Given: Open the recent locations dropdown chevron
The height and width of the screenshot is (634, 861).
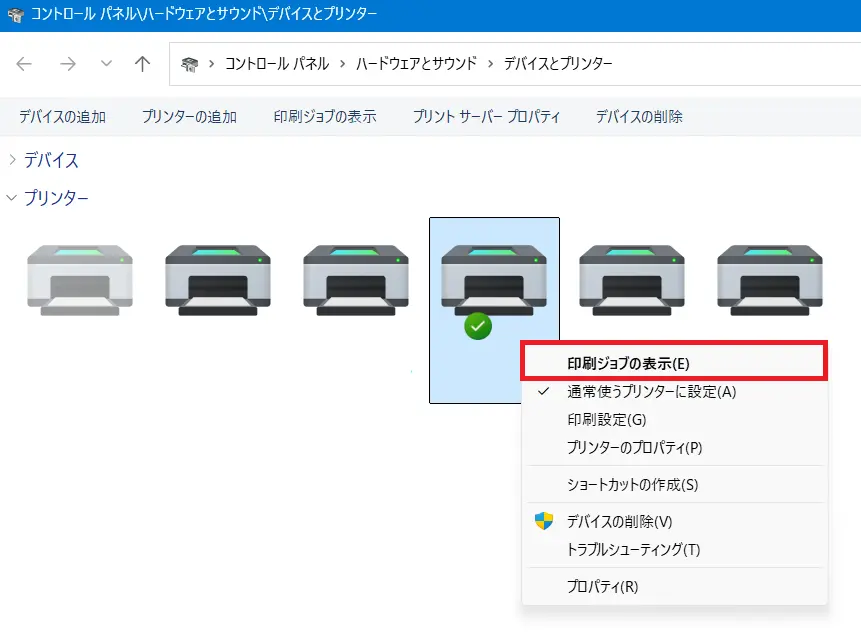Looking at the screenshot, I should tap(106, 64).
